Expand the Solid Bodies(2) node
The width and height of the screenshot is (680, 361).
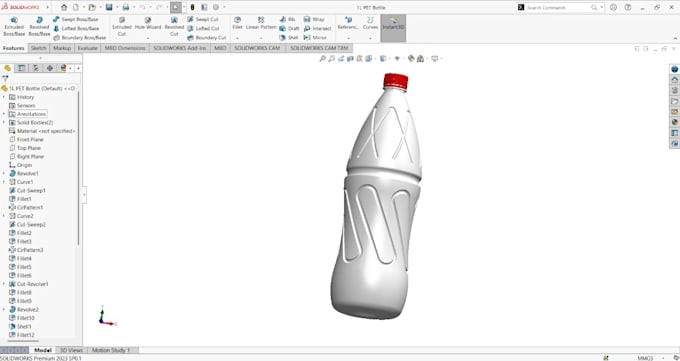pos(4,123)
